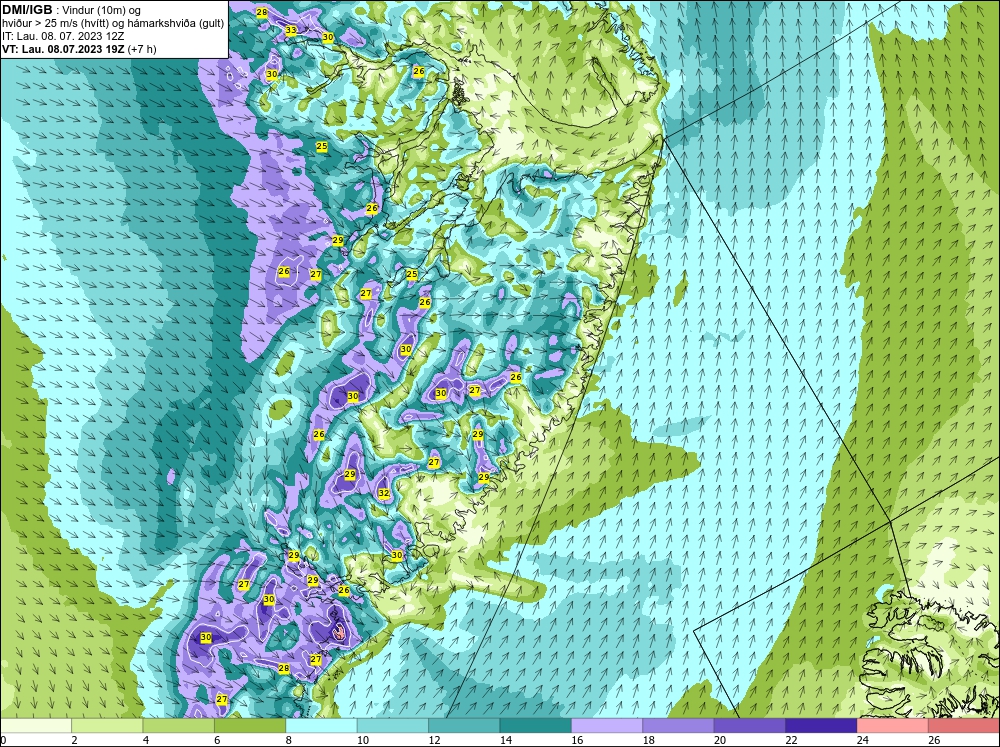1000x747 pixels.
Task: Select the legend swatch between 14 and 16
Action: click(536, 726)
